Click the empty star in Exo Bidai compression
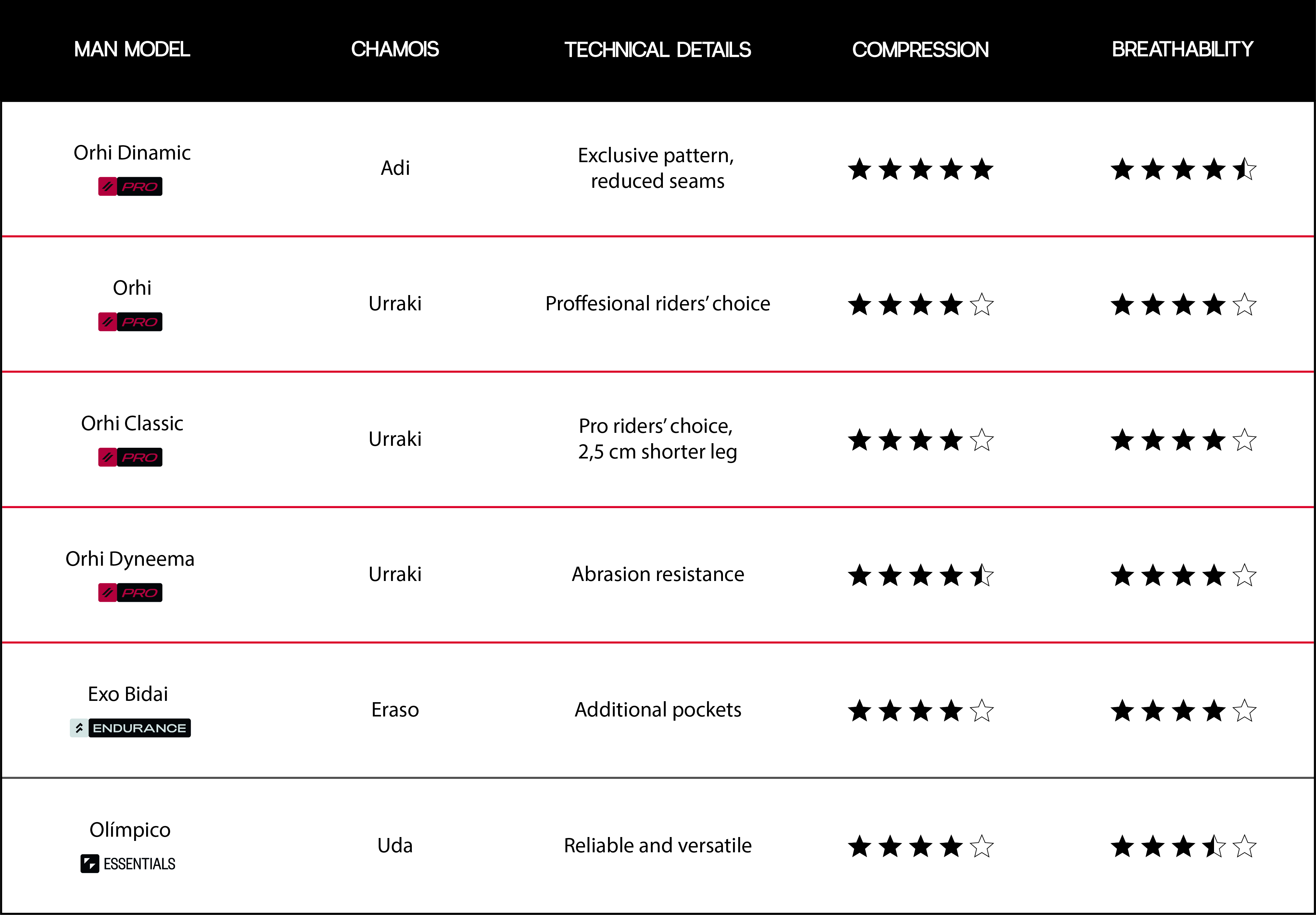1316x915 pixels. [981, 711]
